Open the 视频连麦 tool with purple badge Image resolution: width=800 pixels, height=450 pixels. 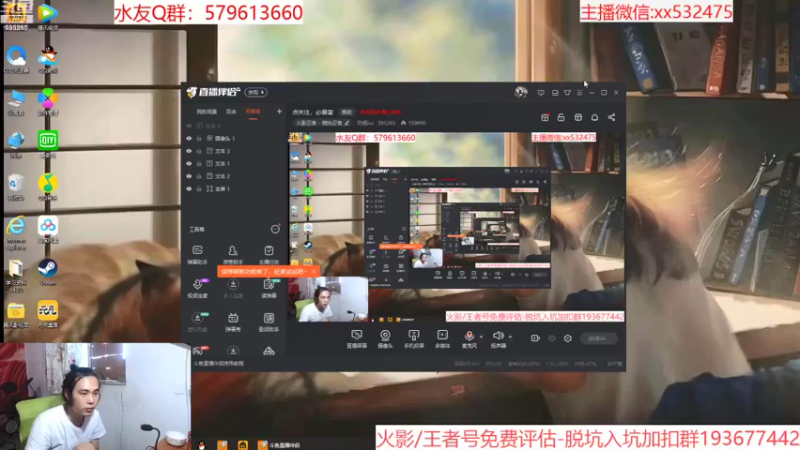(x=197, y=288)
